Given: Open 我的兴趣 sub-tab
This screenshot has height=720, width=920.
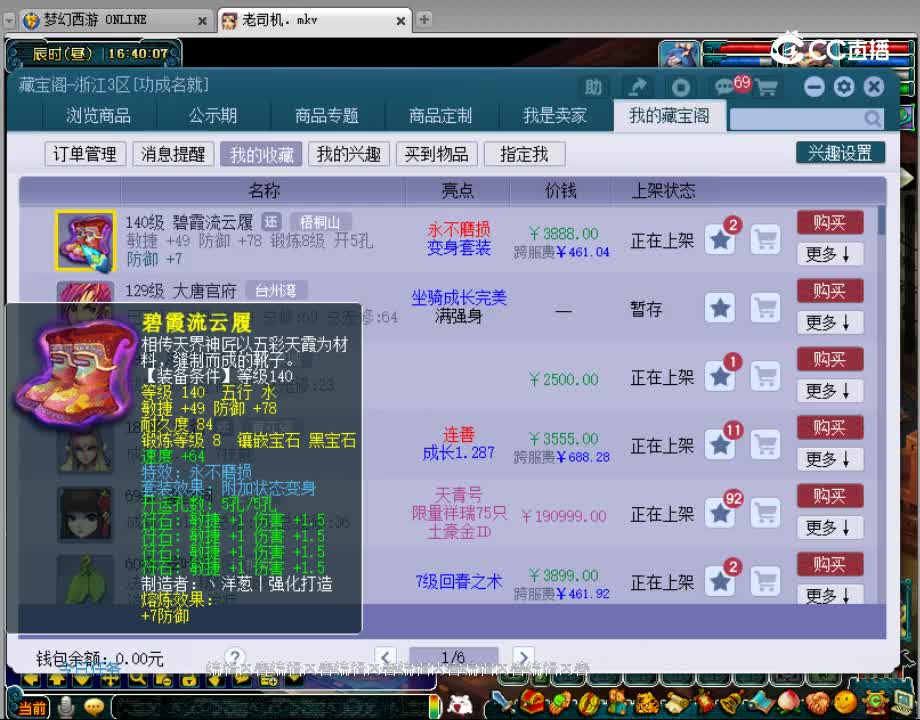Looking at the screenshot, I should click(349, 154).
